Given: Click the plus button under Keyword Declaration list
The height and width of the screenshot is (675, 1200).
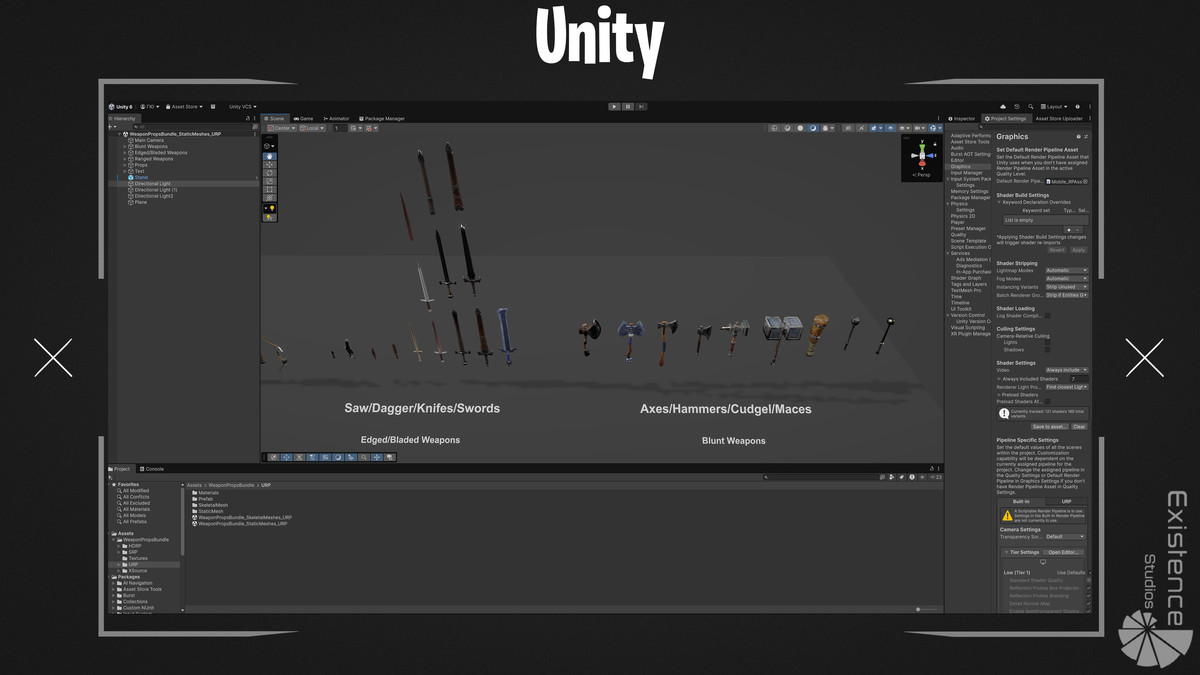Looking at the screenshot, I should pyautogui.click(x=1069, y=230).
